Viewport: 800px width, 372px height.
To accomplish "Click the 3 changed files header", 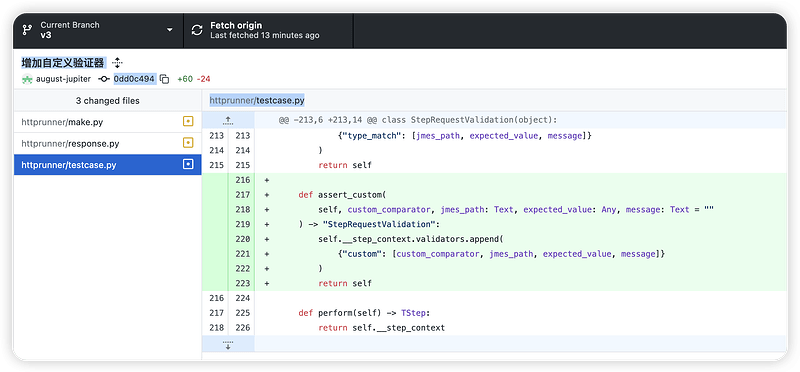I will tap(108, 101).
